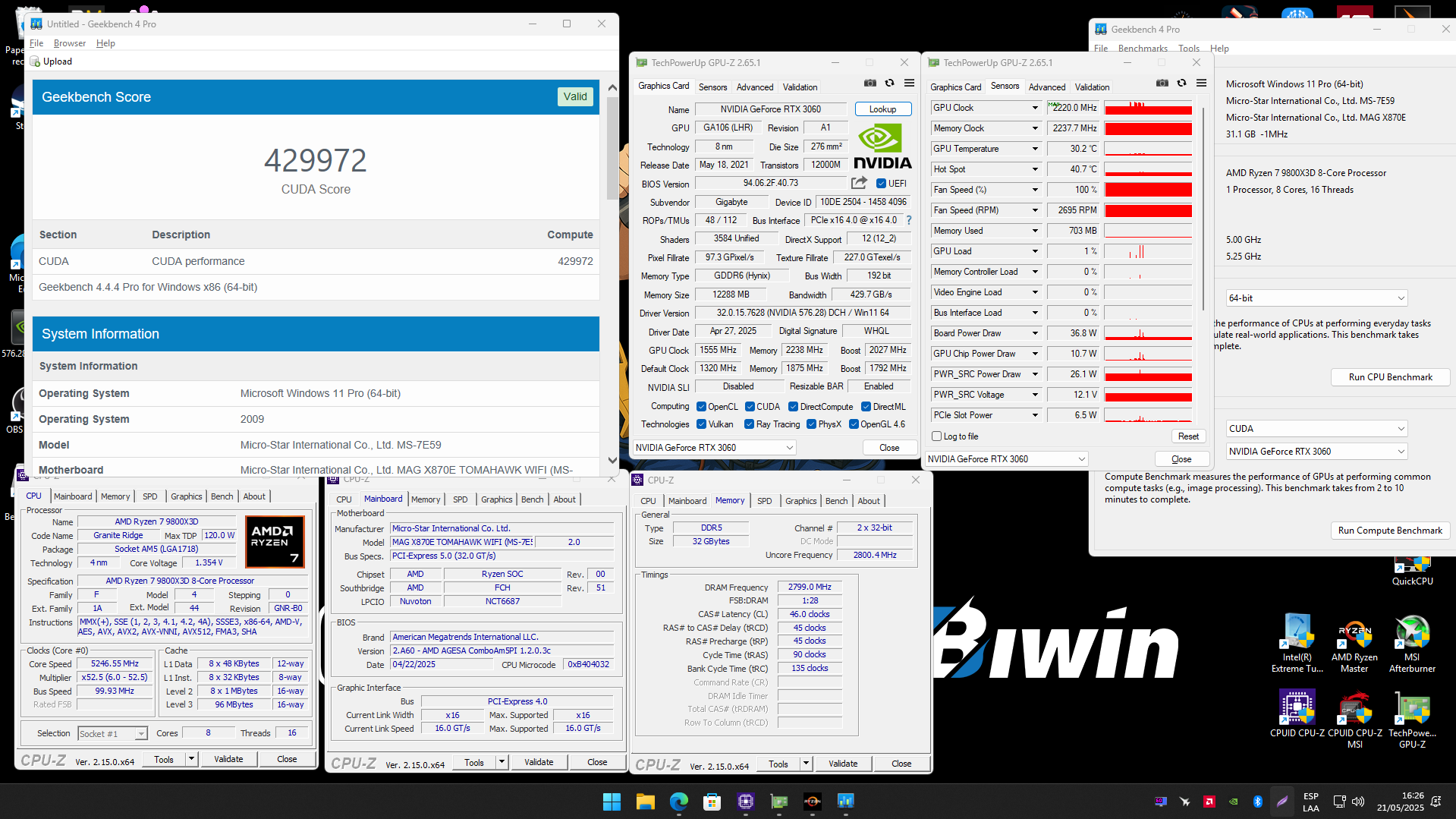
Task: Open hamburger menu in GPU-Z Graphics Card window
Action: (x=909, y=83)
